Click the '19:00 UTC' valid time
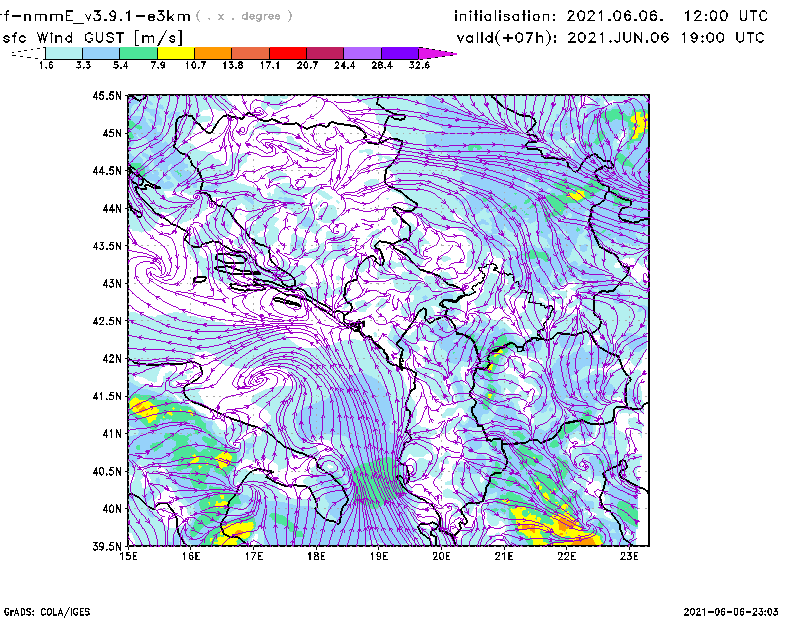Screen dimensions: 800x618 [x=722, y=38]
